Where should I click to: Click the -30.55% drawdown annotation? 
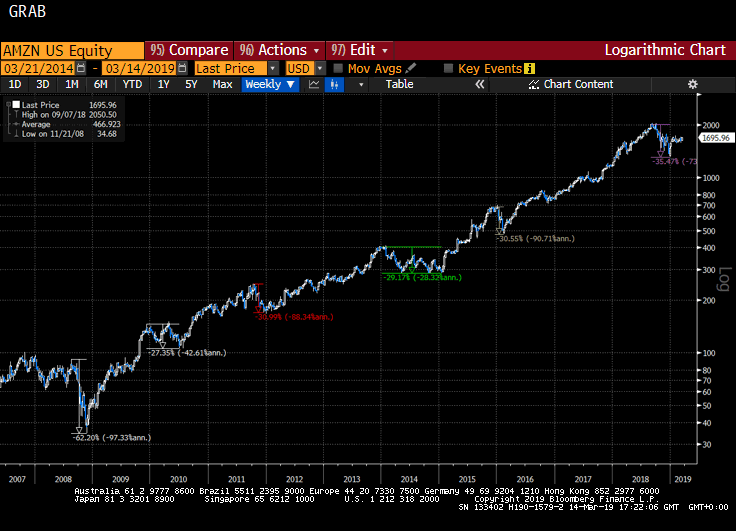[536, 239]
